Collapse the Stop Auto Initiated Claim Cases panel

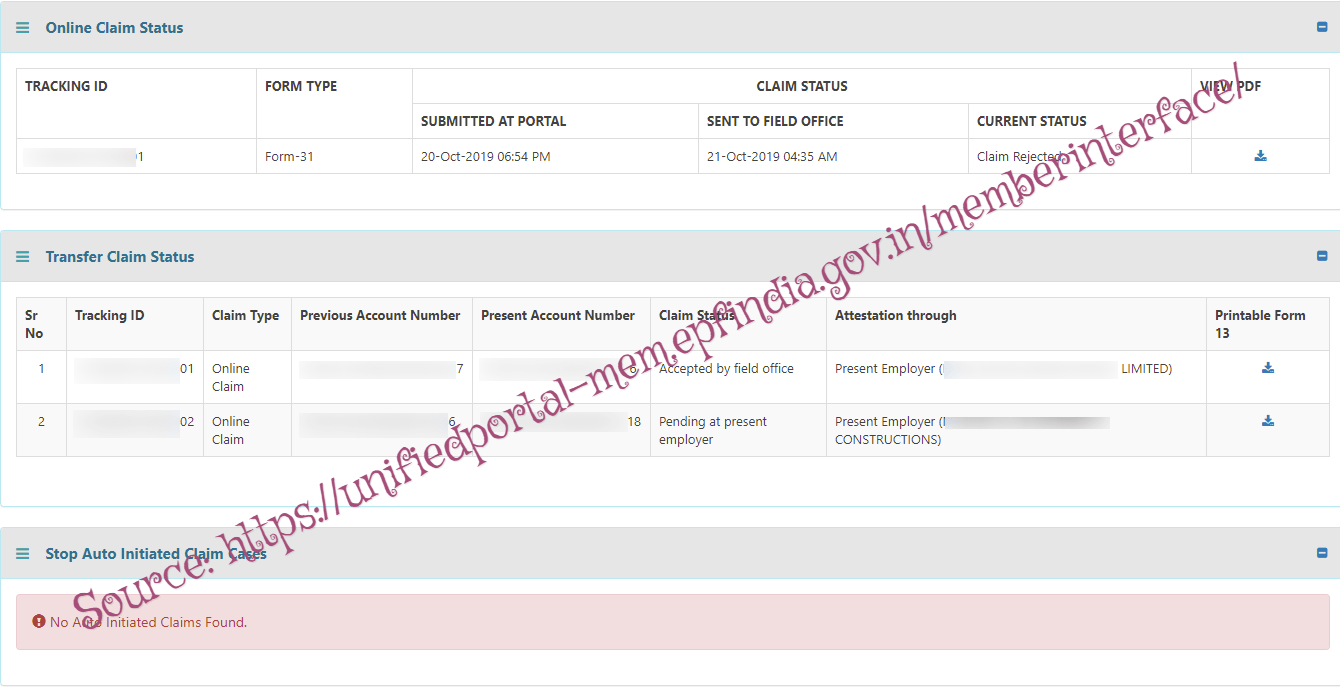pyautogui.click(x=1322, y=553)
